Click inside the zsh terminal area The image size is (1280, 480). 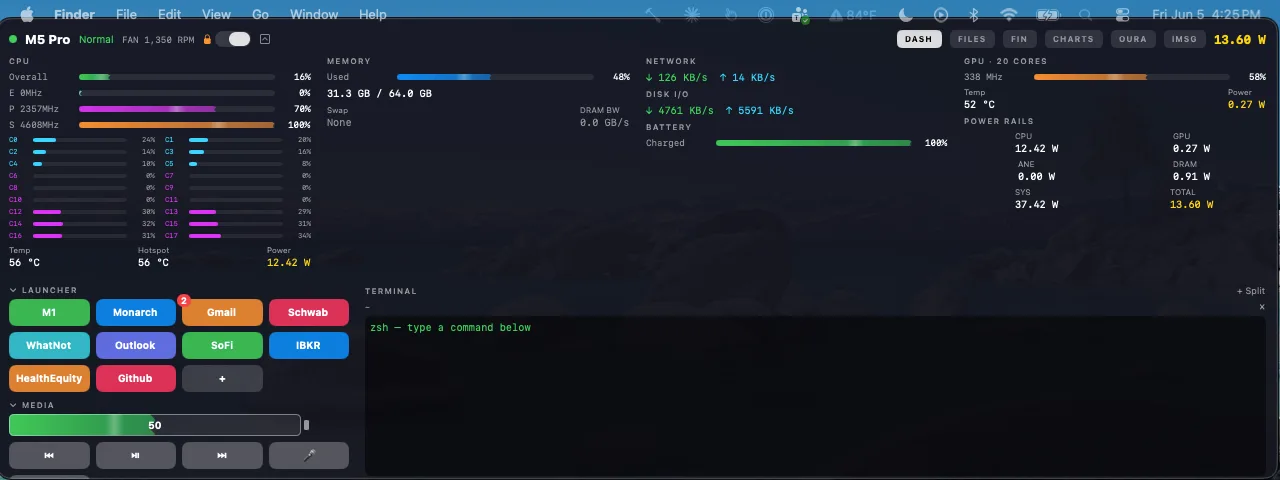tap(815, 395)
